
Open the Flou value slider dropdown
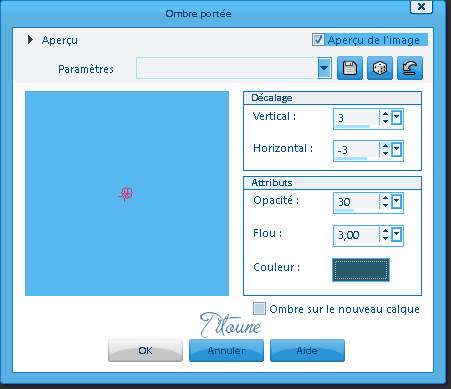(397, 235)
